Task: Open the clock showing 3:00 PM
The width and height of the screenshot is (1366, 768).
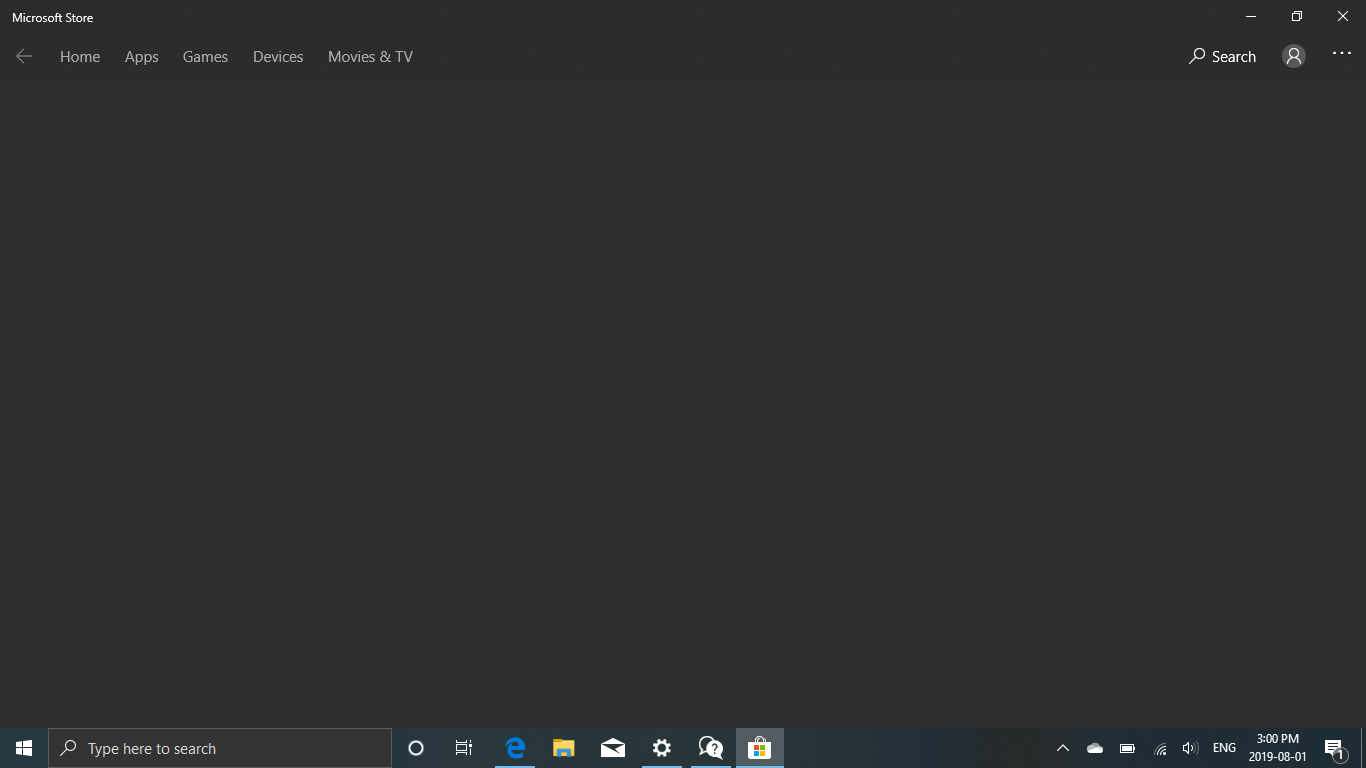Action: 1278,748
